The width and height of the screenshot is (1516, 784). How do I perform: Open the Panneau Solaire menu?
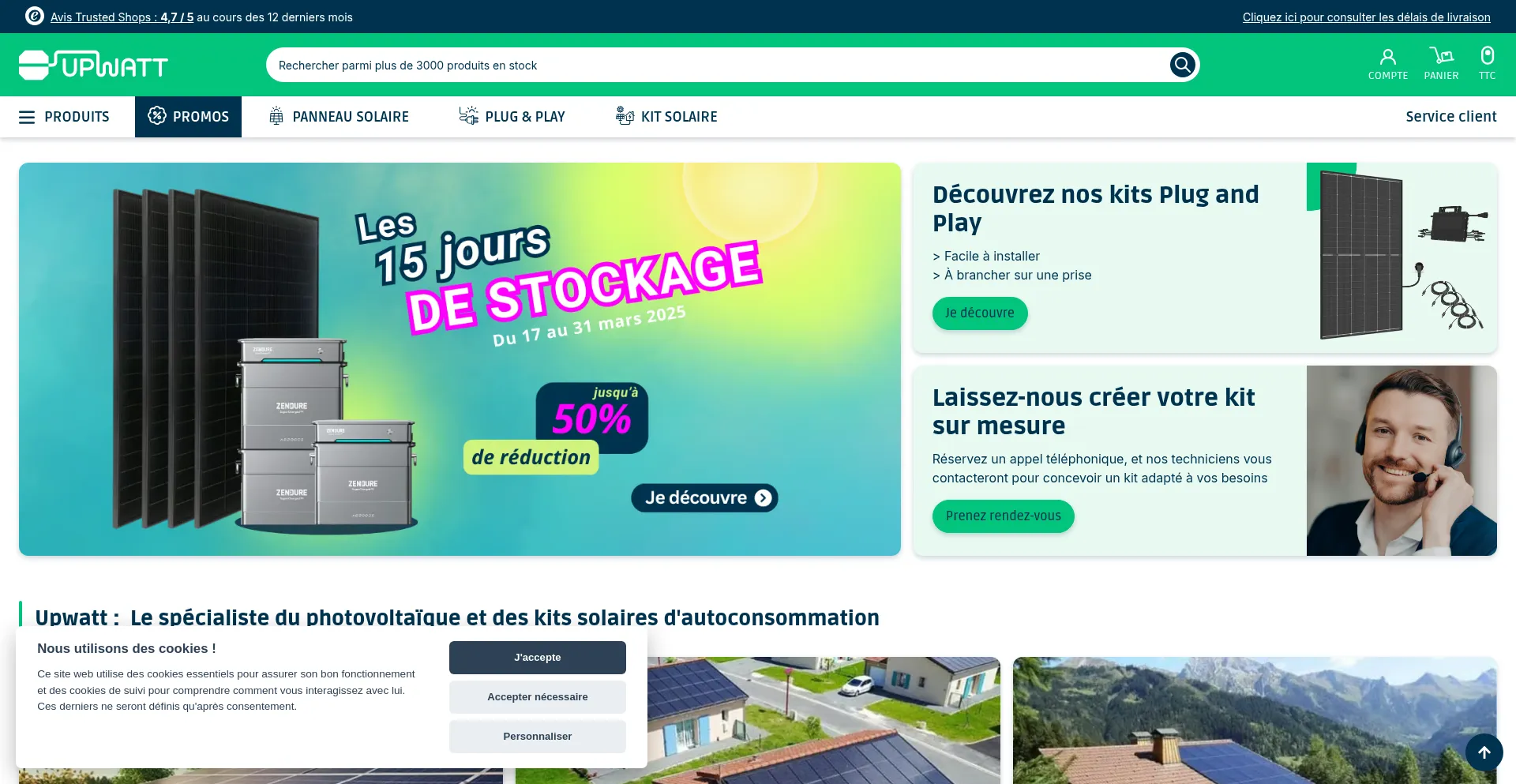[339, 117]
